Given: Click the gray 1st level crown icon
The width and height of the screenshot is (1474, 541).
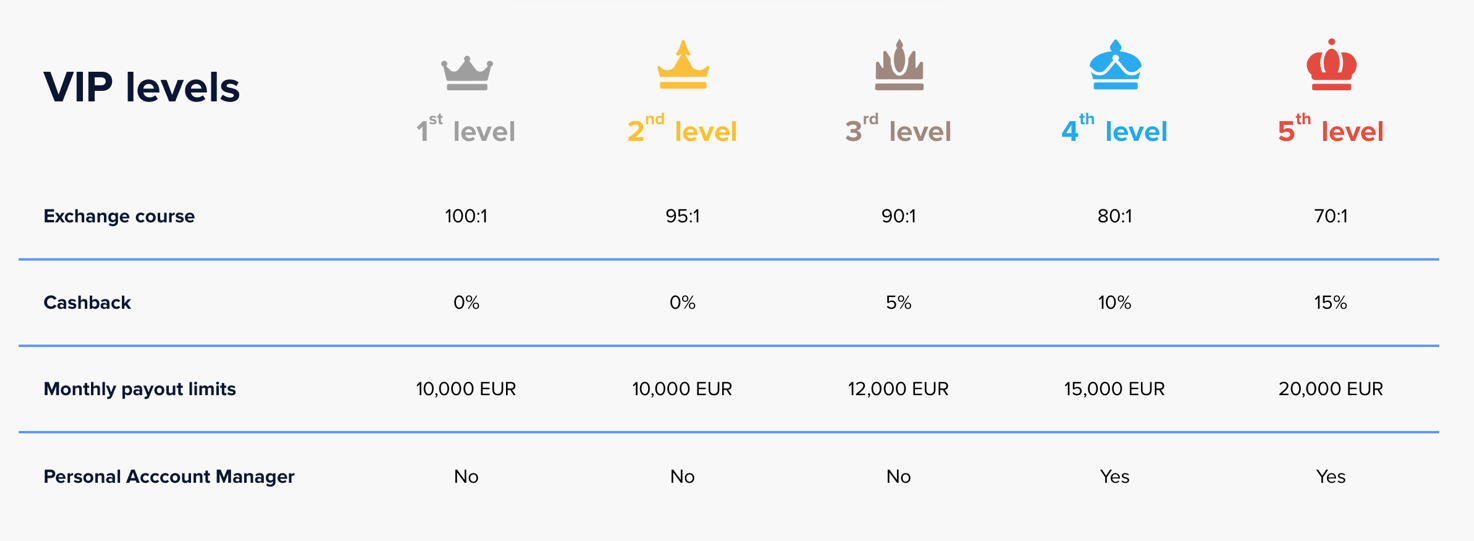Looking at the screenshot, I should coord(467,73).
